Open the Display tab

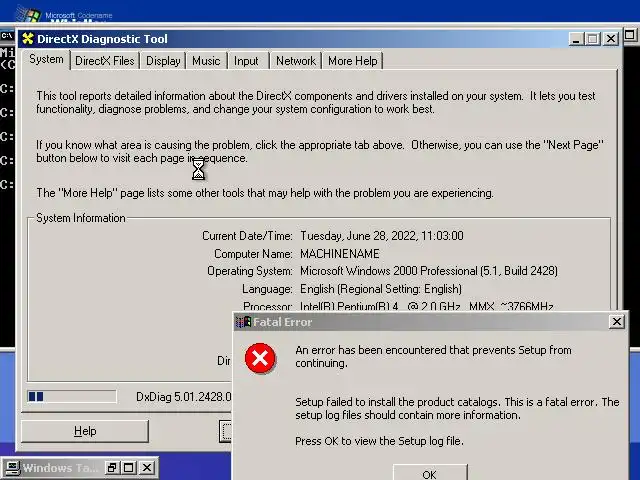tap(163, 61)
